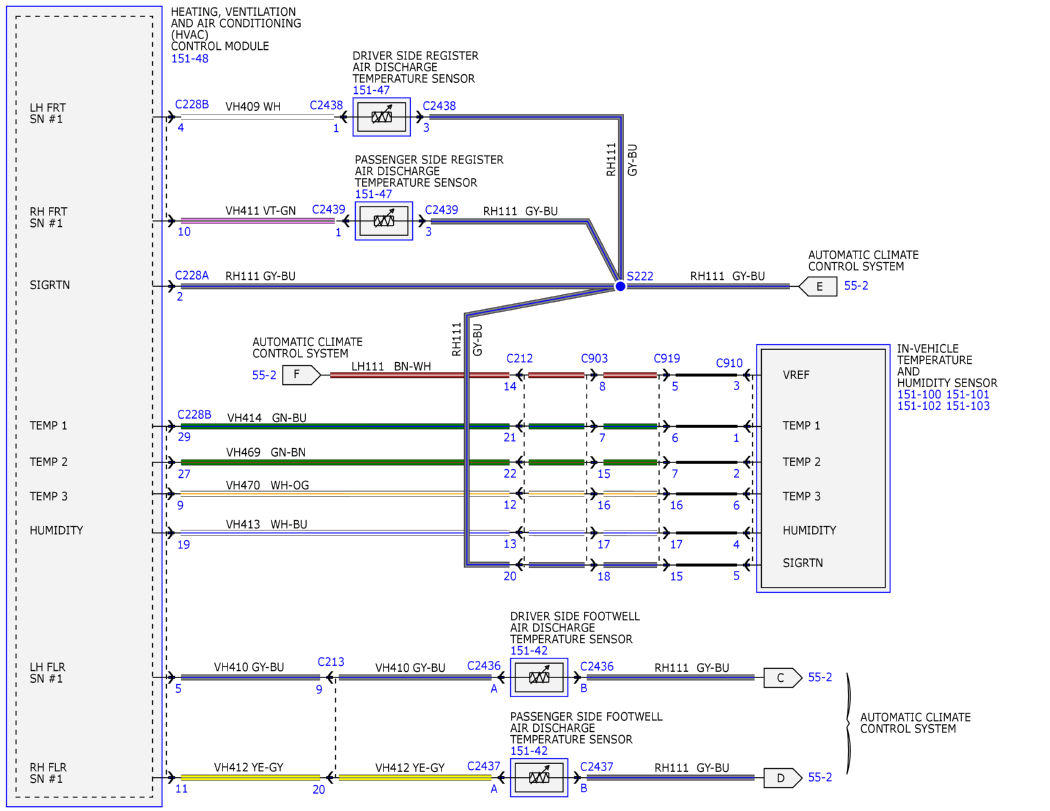Screen dimensions: 1050x811
Task: Click the F off-page connector arrow
Action: click(301, 374)
